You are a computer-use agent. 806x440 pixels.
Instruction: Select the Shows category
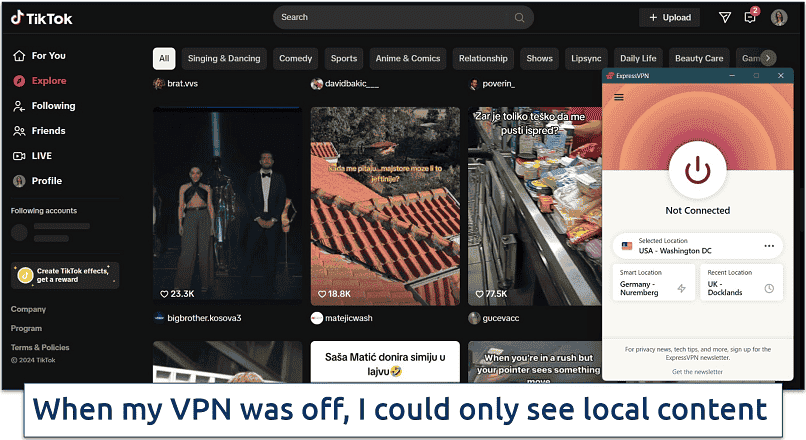[x=539, y=59]
